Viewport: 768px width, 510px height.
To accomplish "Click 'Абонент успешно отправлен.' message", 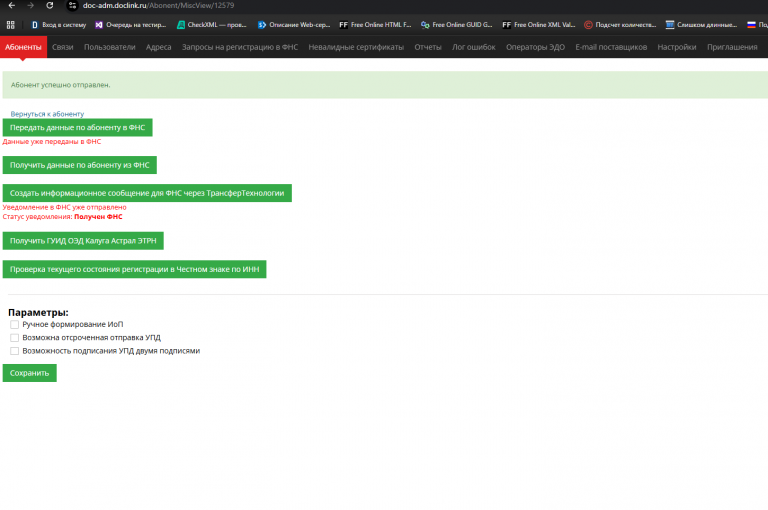I will 60,85.
